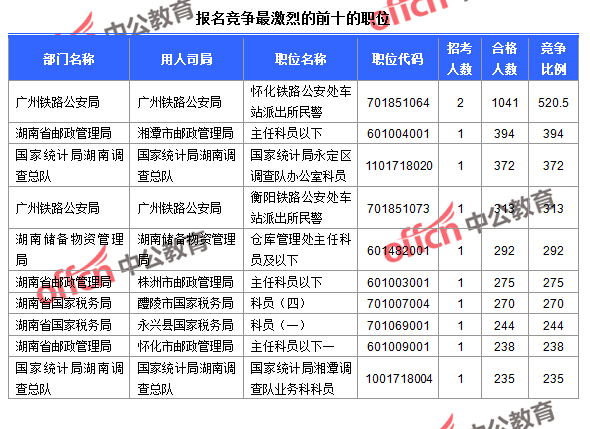Click 广州铁路公安局 department in first row
This screenshot has height=429, width=590.
pyautogui.click(x=57, y=102)
